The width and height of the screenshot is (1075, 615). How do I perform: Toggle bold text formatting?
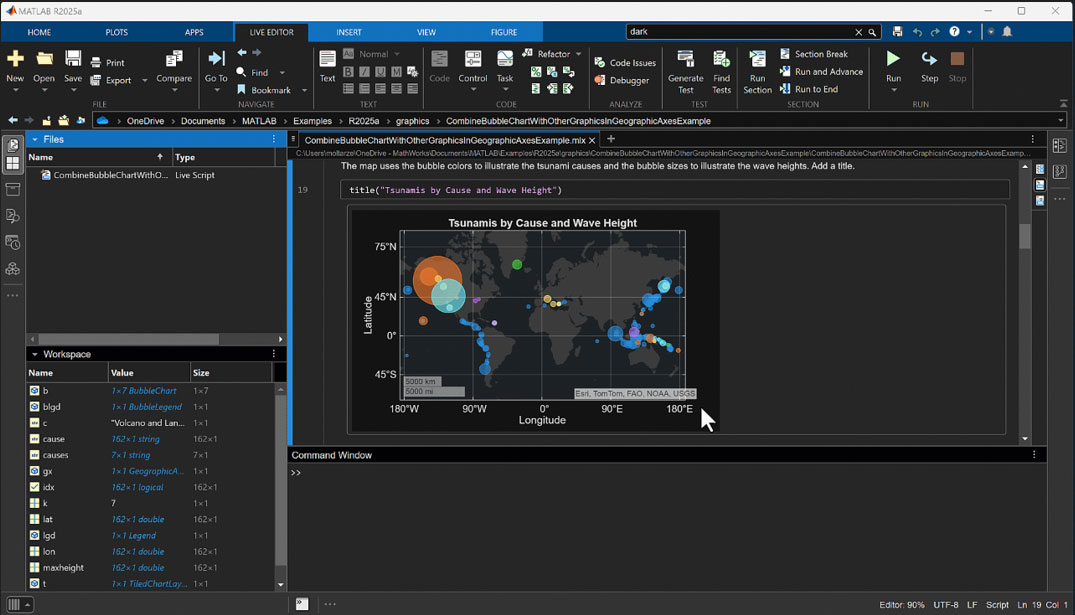(x=348, y=71)
